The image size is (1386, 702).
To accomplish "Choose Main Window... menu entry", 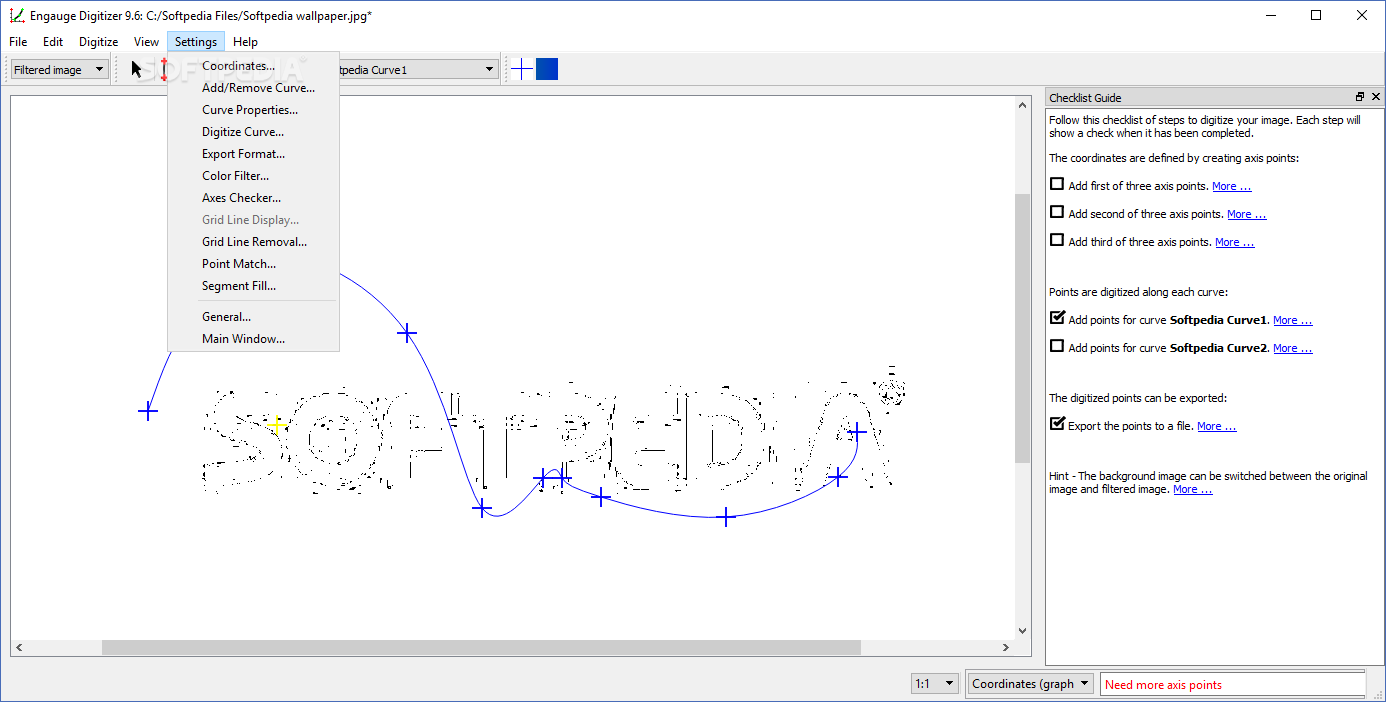I will [x=254, y=339].
